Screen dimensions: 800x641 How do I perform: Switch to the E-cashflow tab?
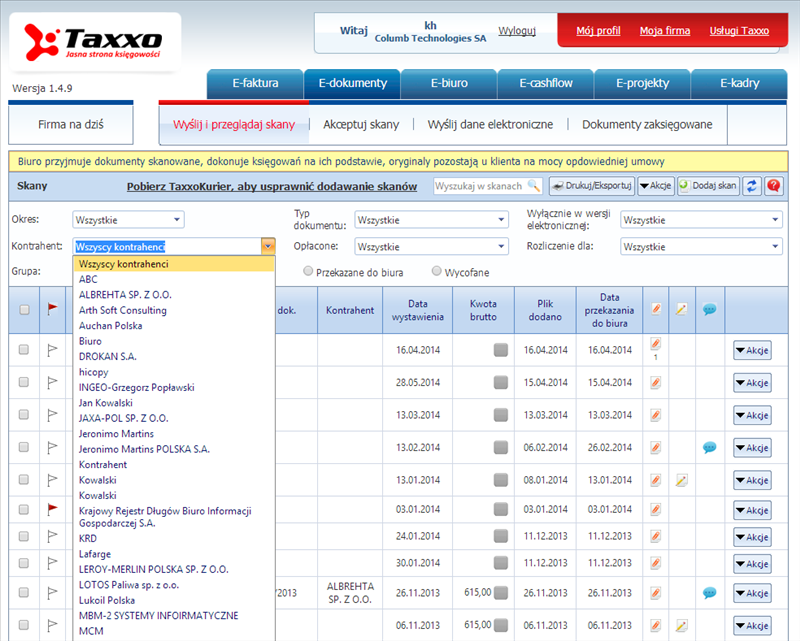coord(546,84)
